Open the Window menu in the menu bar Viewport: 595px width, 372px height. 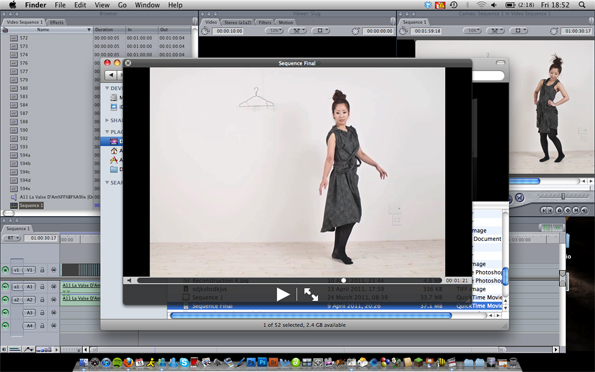147,5
